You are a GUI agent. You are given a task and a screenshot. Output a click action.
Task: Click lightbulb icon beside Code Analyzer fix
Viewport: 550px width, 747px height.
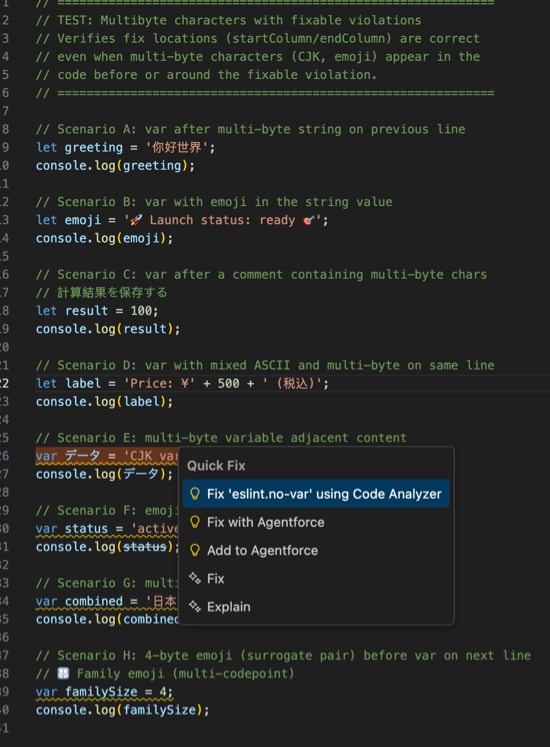[x=195, y=494]
